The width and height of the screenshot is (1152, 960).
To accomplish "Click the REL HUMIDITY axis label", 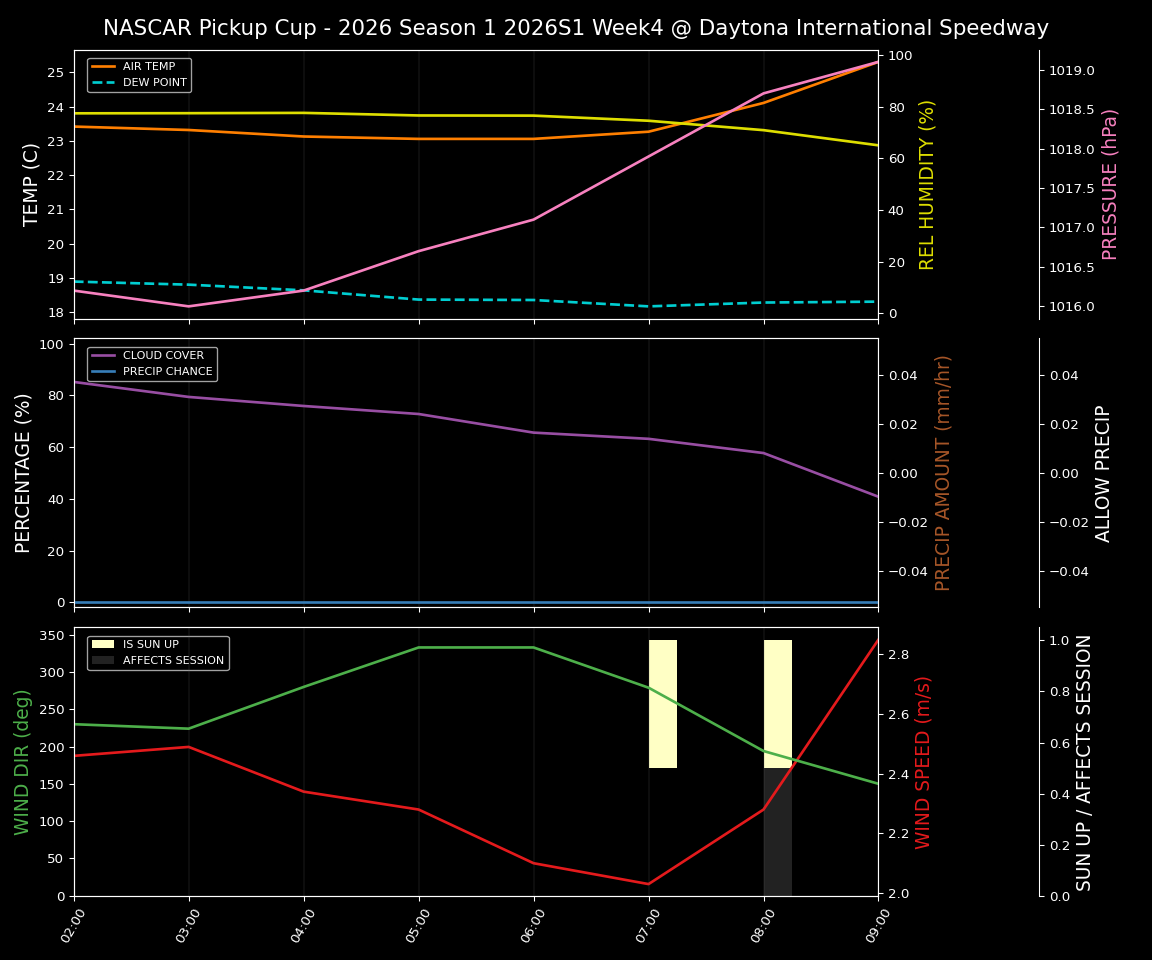I will tap(928, 183).
